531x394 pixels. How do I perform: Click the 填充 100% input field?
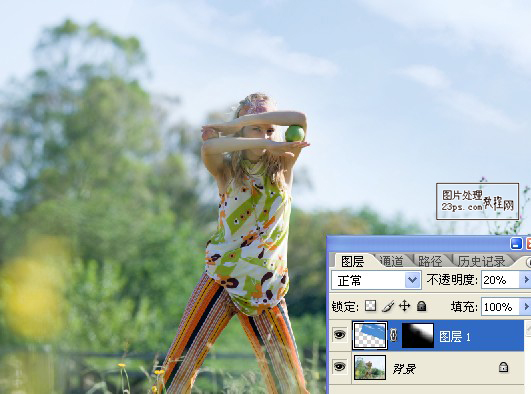pos(501,307)
